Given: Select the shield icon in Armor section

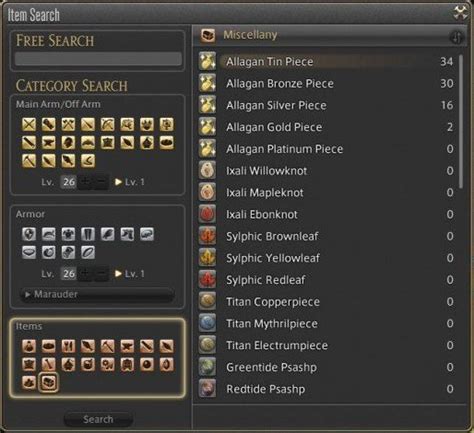Looking at the screenshot, I should 29,234.
